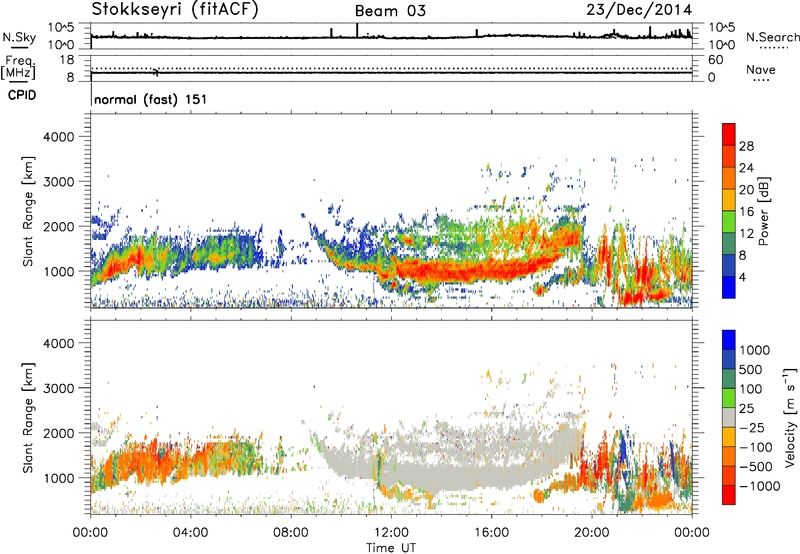Click the frequency axis value 18

[67, 60]
